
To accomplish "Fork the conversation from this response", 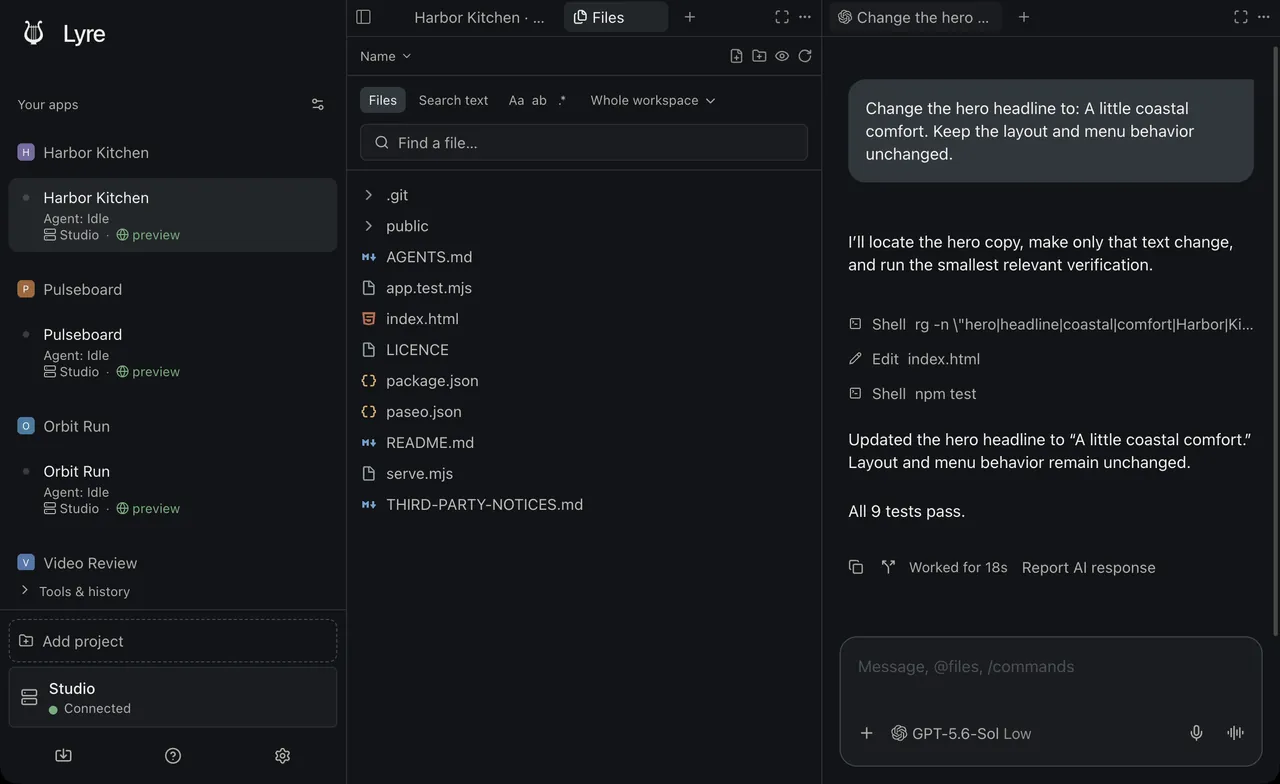I will point(888,567).
